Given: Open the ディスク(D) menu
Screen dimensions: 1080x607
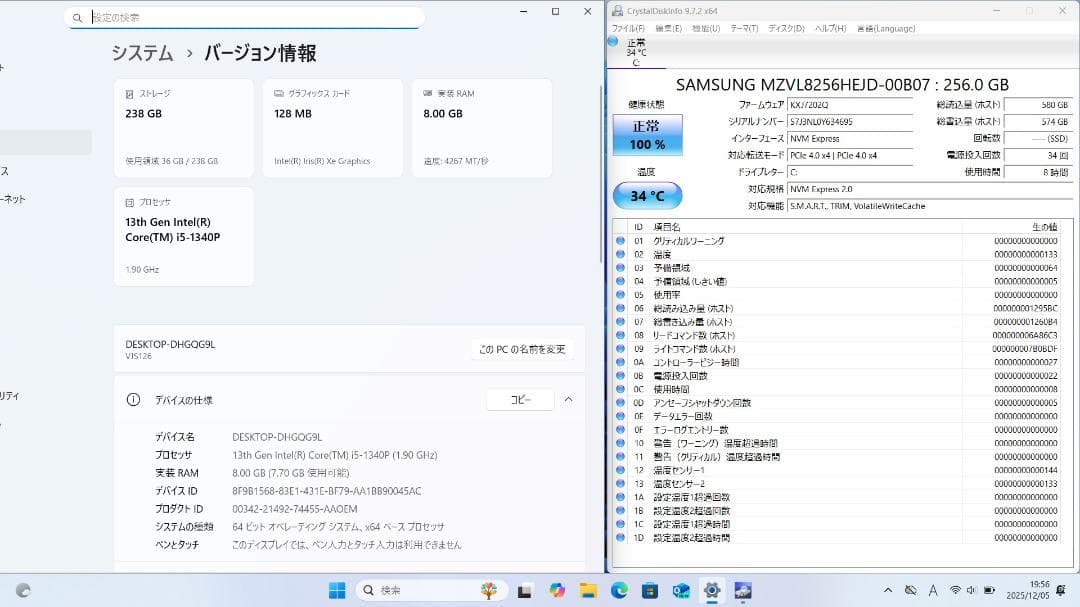Looking at the screenshot, I should 787,28.
